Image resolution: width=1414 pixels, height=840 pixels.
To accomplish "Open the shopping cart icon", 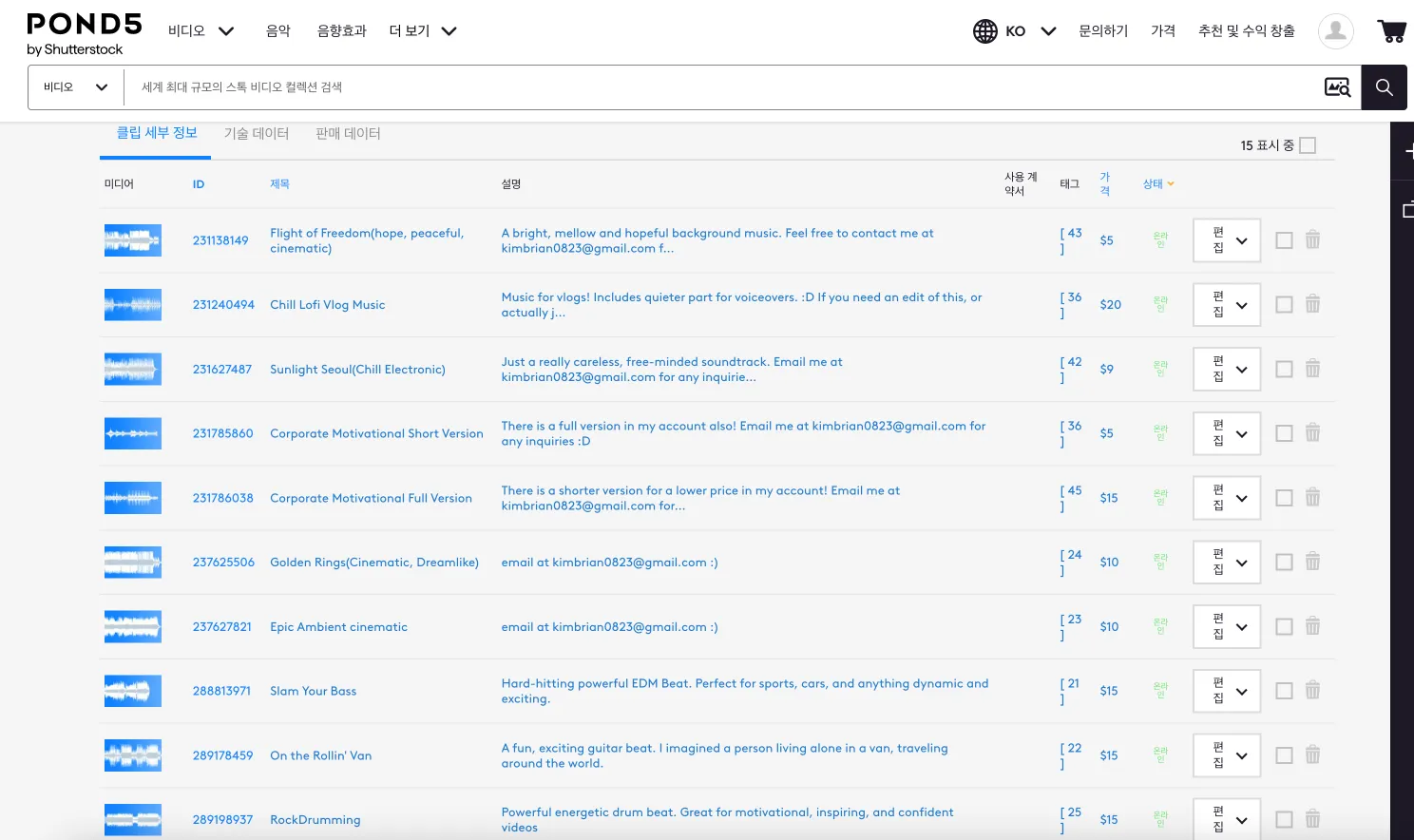I will (x=1392, y=31).
